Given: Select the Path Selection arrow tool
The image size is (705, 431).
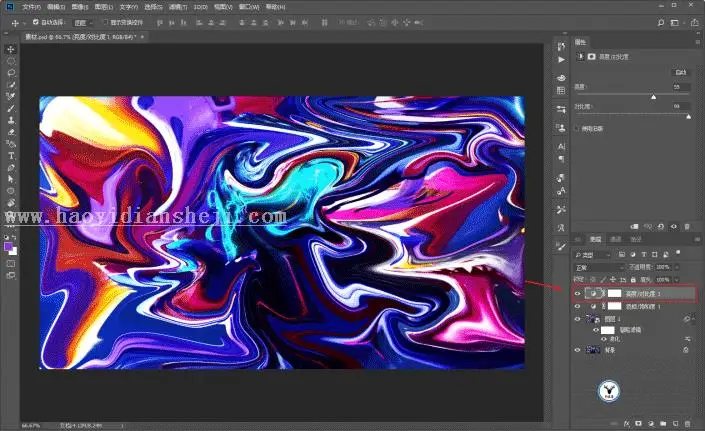Looking at the screenshot, I should [11, 179].
